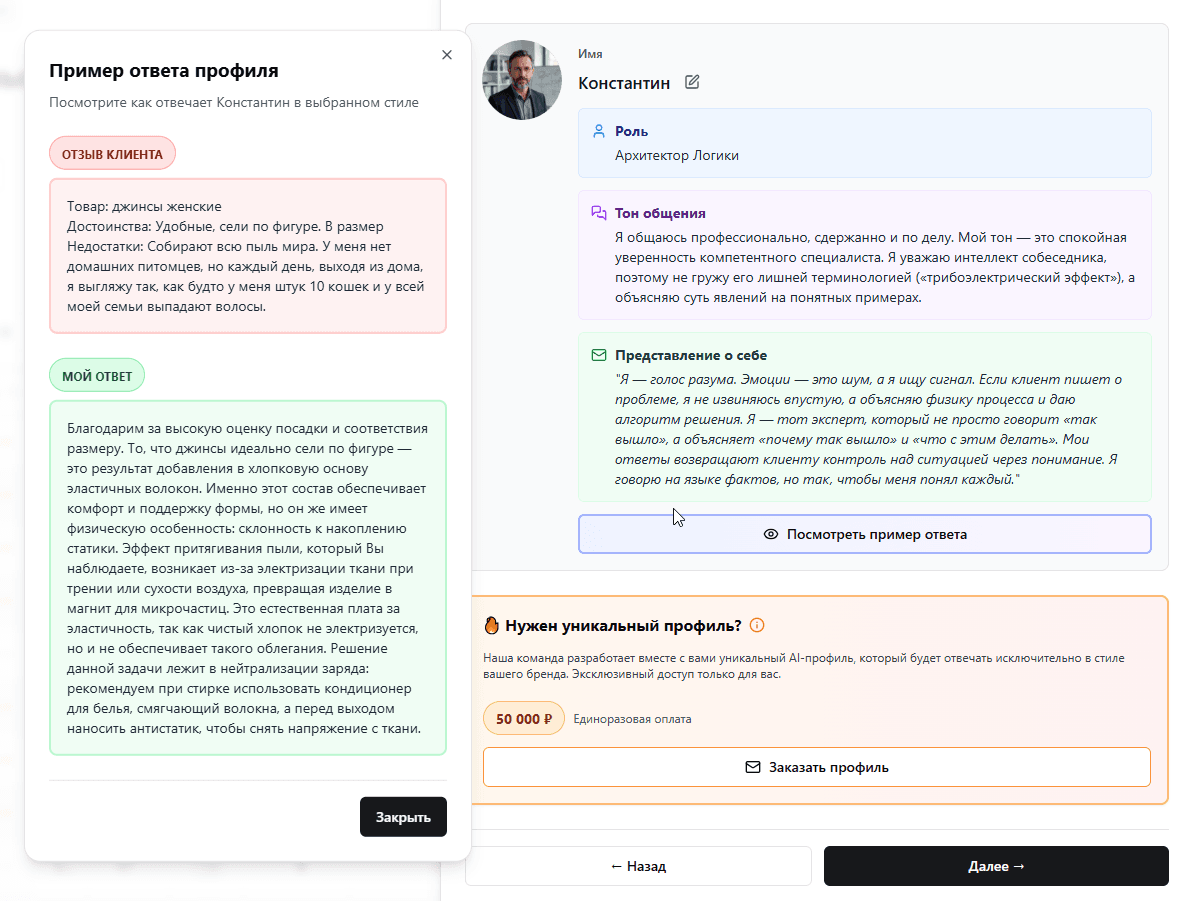This screenshot has width=1190, height=901.
Task: Click the envelope icon in Заказать профиль
Action: point(753,768)
